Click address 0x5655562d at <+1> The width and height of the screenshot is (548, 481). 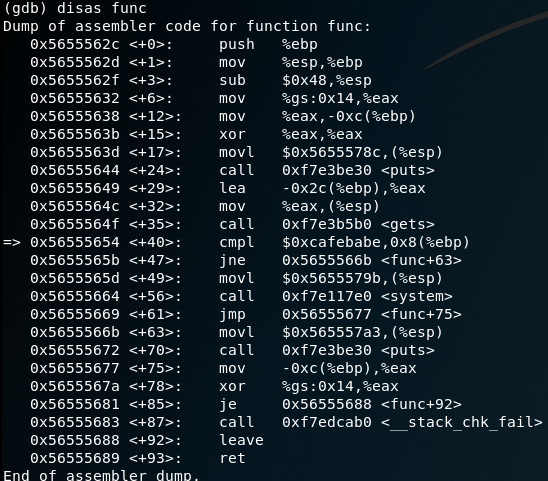pyautogui.click(x=75, y=63)
